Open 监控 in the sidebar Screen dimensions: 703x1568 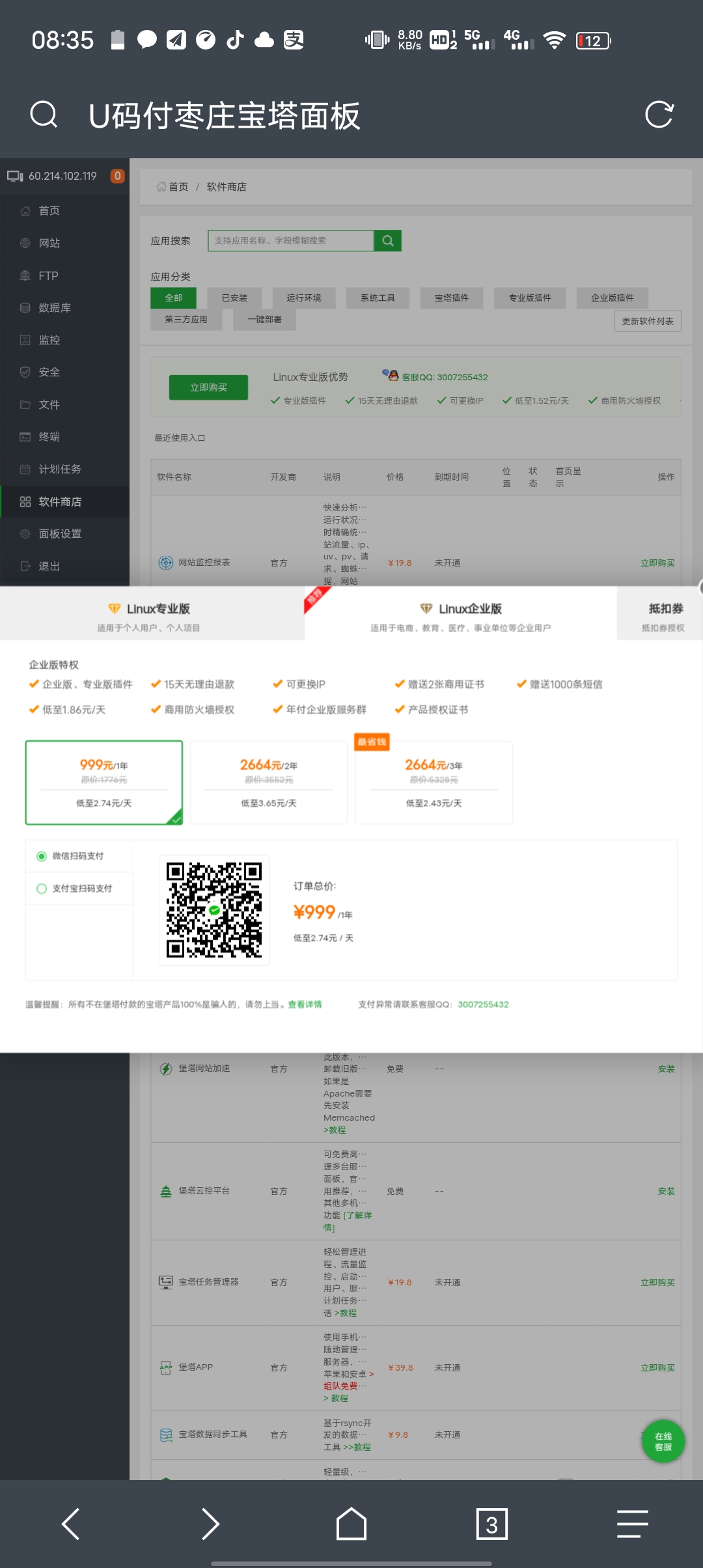click(65, 340)
